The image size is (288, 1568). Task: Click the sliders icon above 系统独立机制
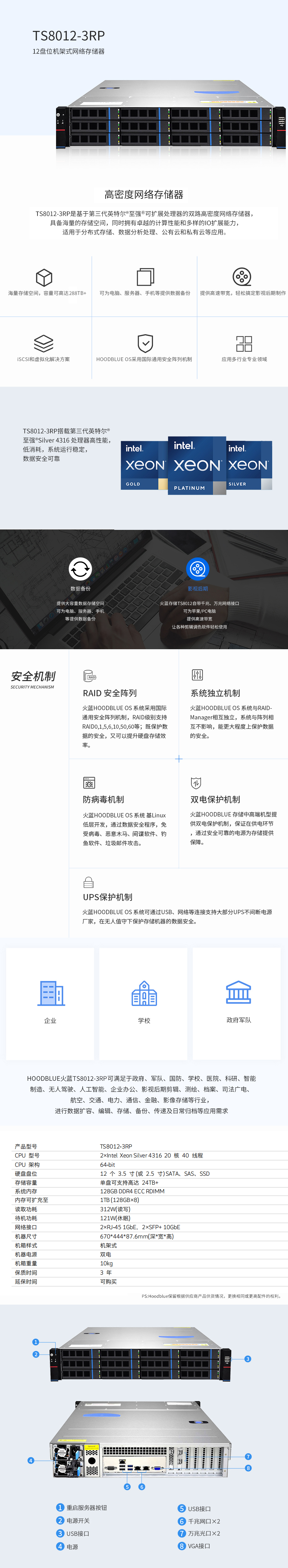[197, 675]
